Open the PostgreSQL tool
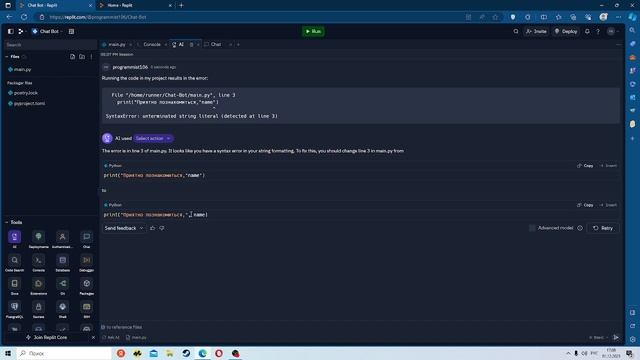Screen dimensions: 640x360 pyautogui.click(x=14, y=309)
